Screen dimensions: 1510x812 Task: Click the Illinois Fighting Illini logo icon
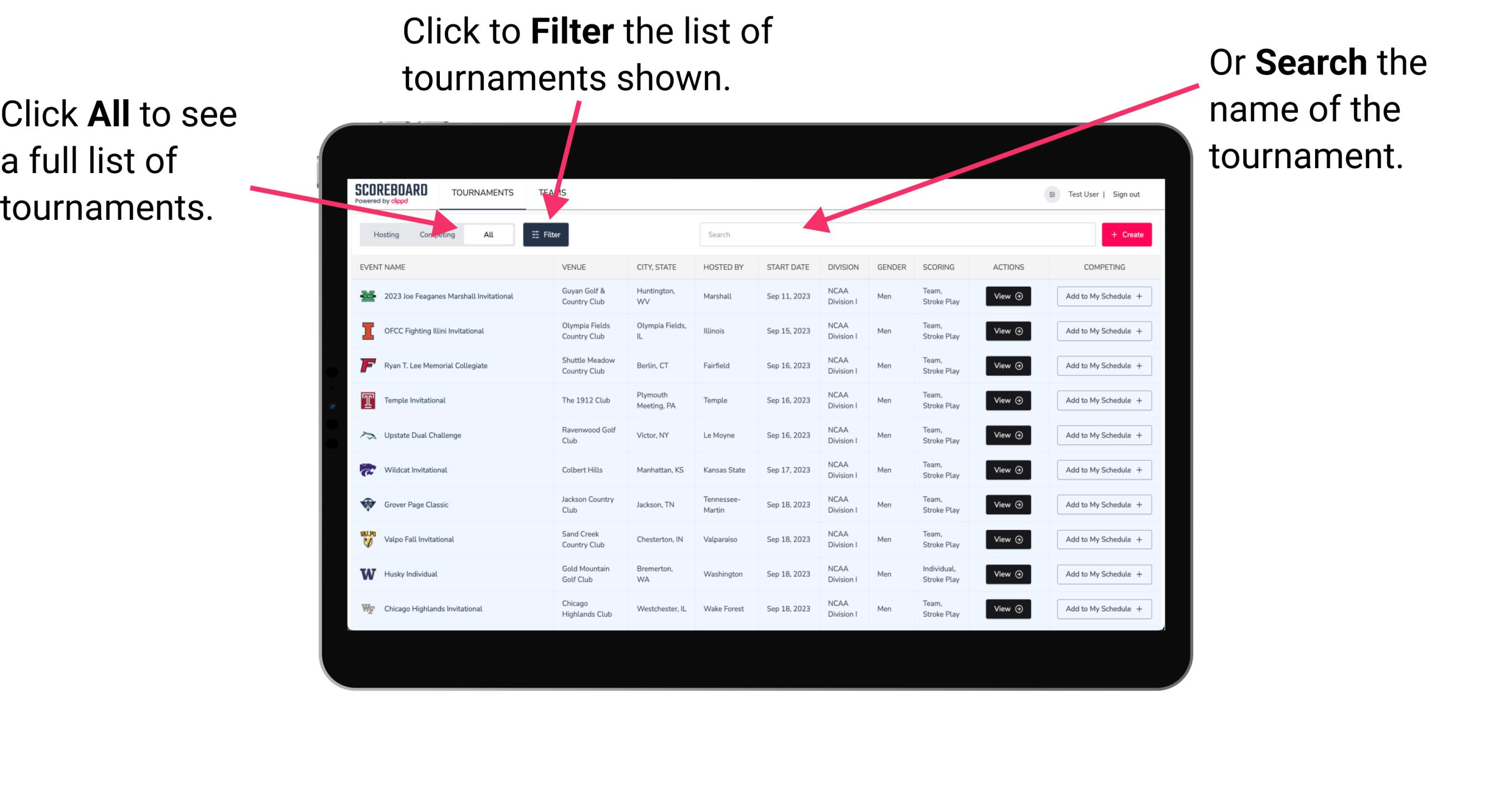[x=367, y=332]
